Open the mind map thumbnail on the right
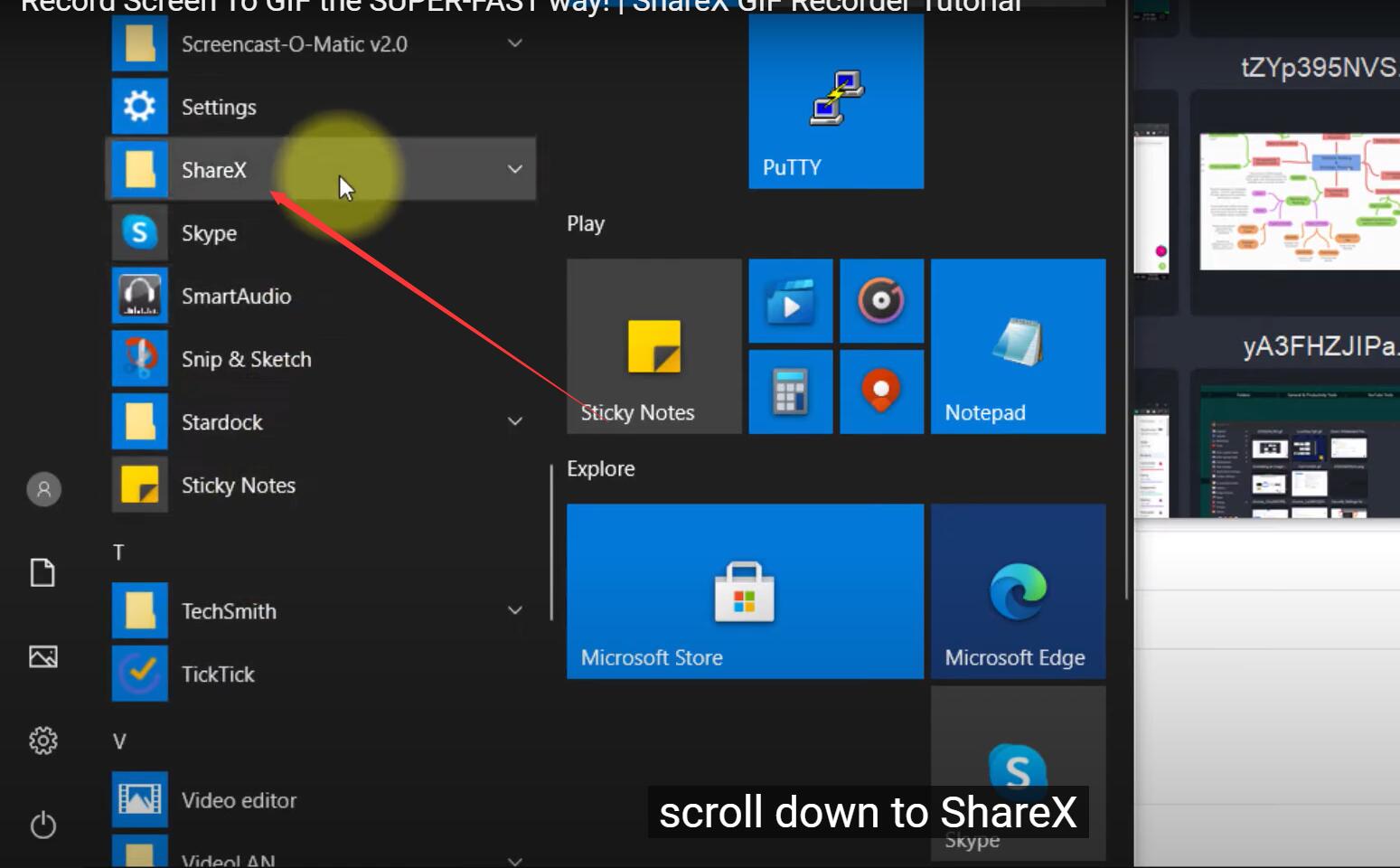The height and width of the screenshot is (868, 1400). pyautogui.click(x=1300, y=202)
